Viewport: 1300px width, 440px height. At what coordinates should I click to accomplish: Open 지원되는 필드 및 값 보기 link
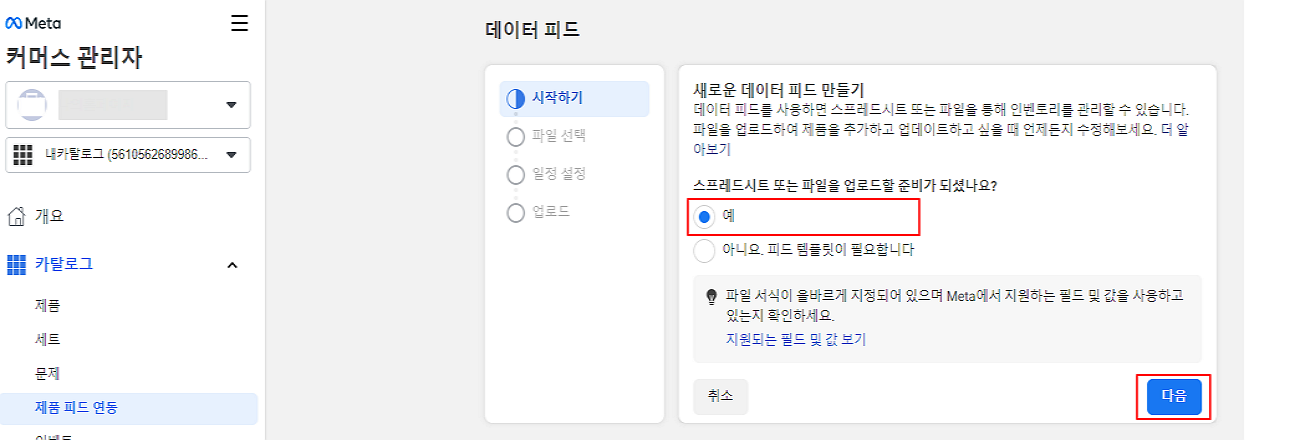[x=796, y=339]
